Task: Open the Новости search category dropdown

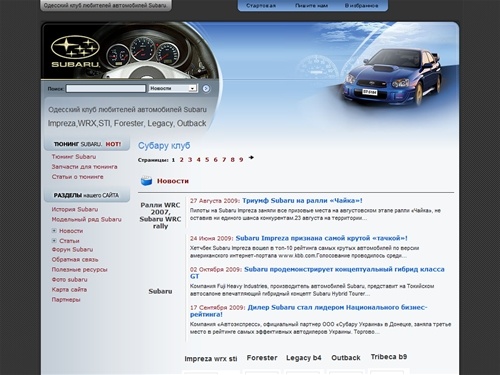Action: (x=173, y=88)
